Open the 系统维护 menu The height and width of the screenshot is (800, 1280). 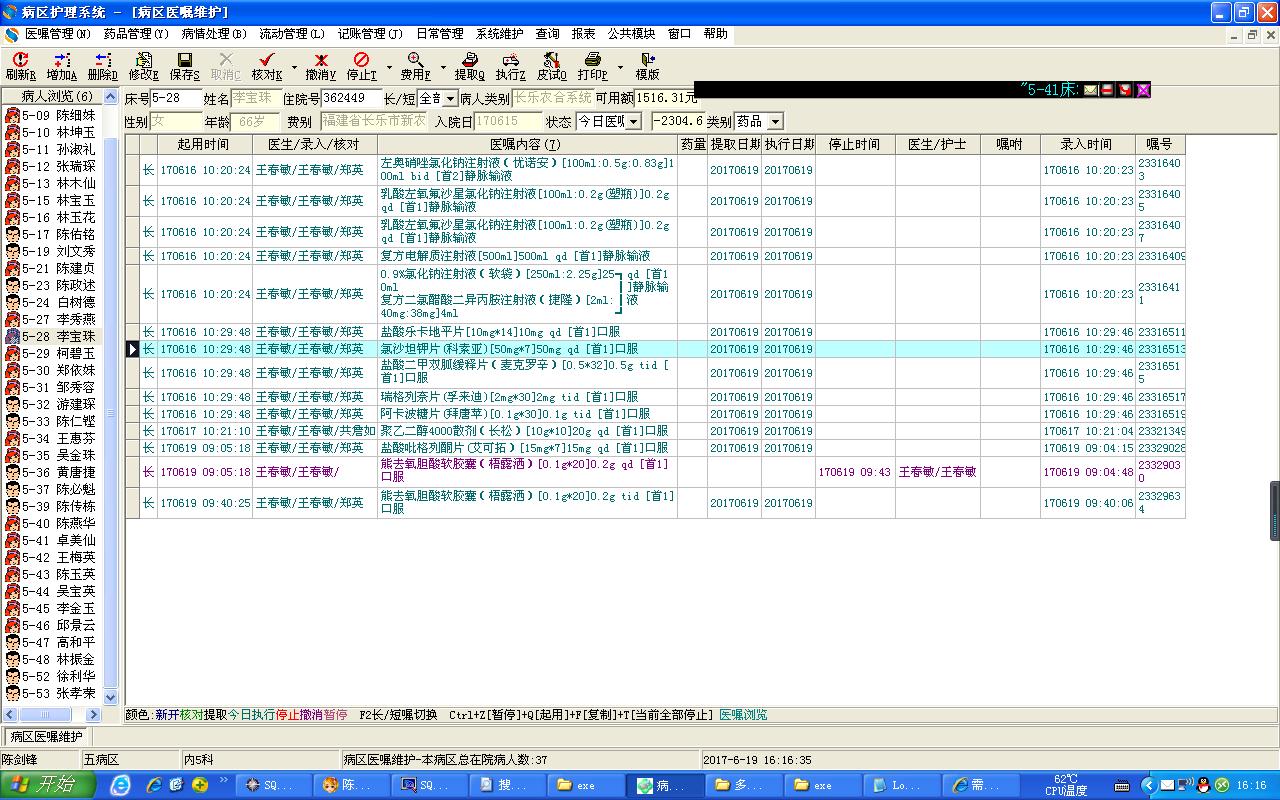[x=500, y=34]
